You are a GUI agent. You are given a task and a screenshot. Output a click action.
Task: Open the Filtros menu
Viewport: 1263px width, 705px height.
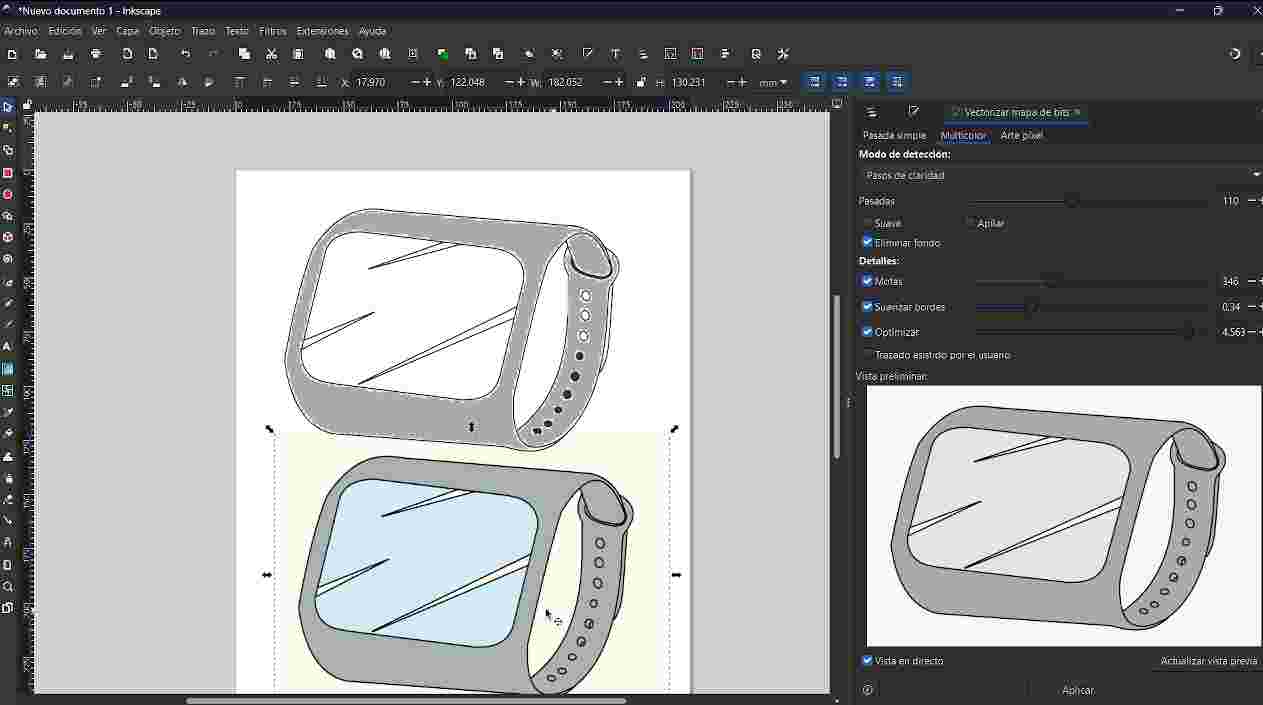pyautogui.click(x=272, y=31)
